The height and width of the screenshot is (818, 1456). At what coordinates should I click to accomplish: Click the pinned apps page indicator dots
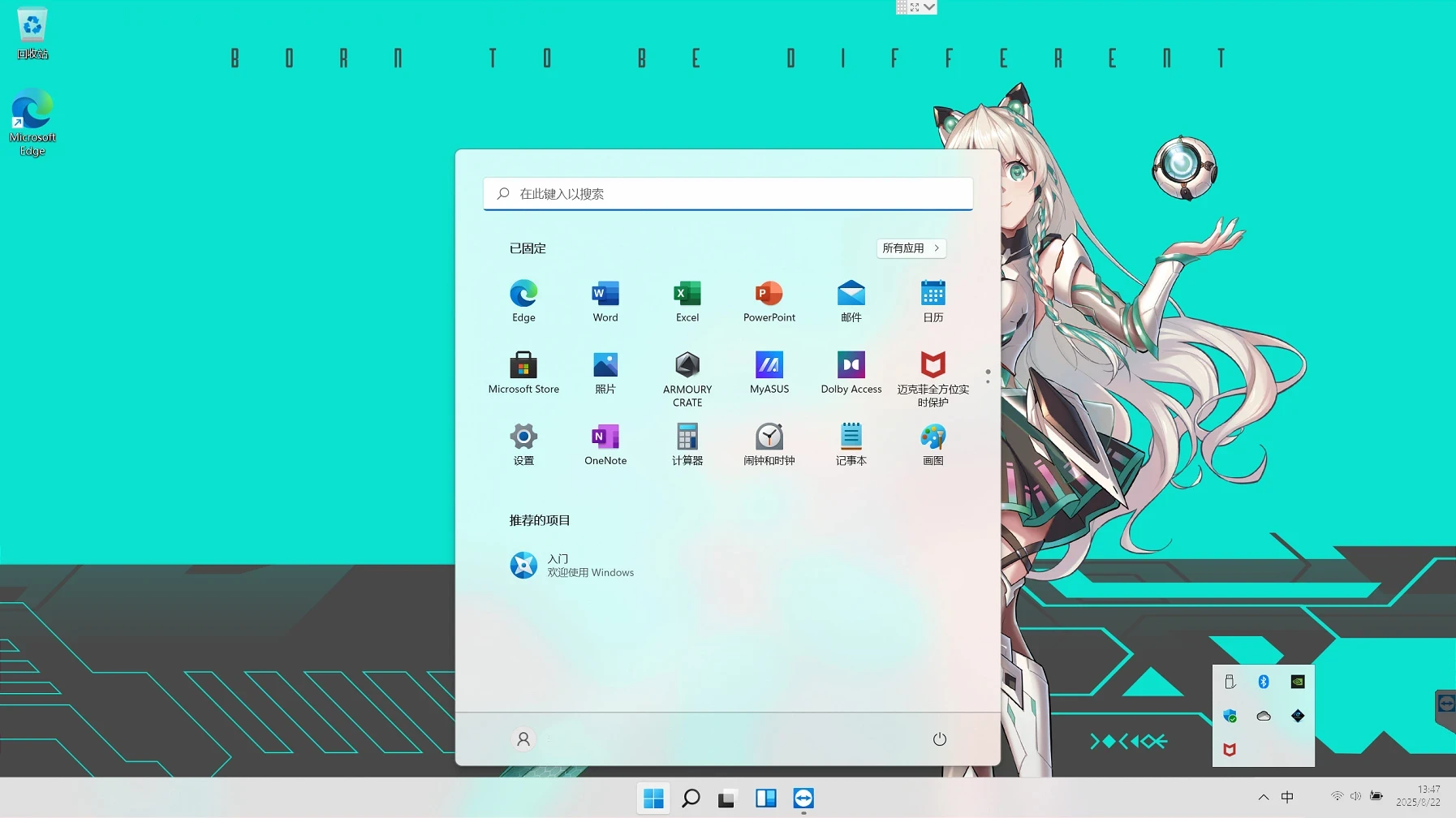[x=988, y=377]
